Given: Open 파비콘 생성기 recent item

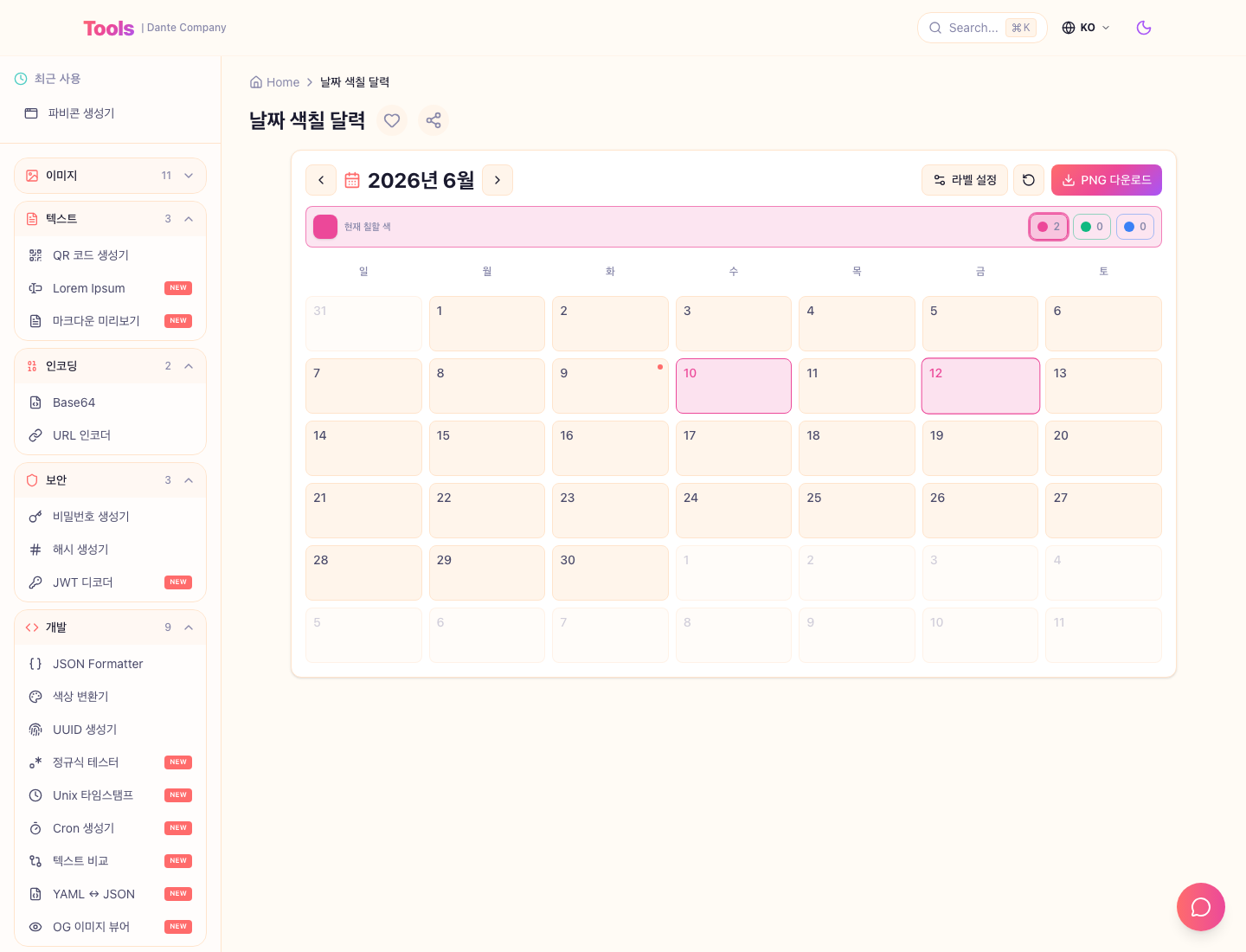Looking at the screenshot, I should [111, 113].
